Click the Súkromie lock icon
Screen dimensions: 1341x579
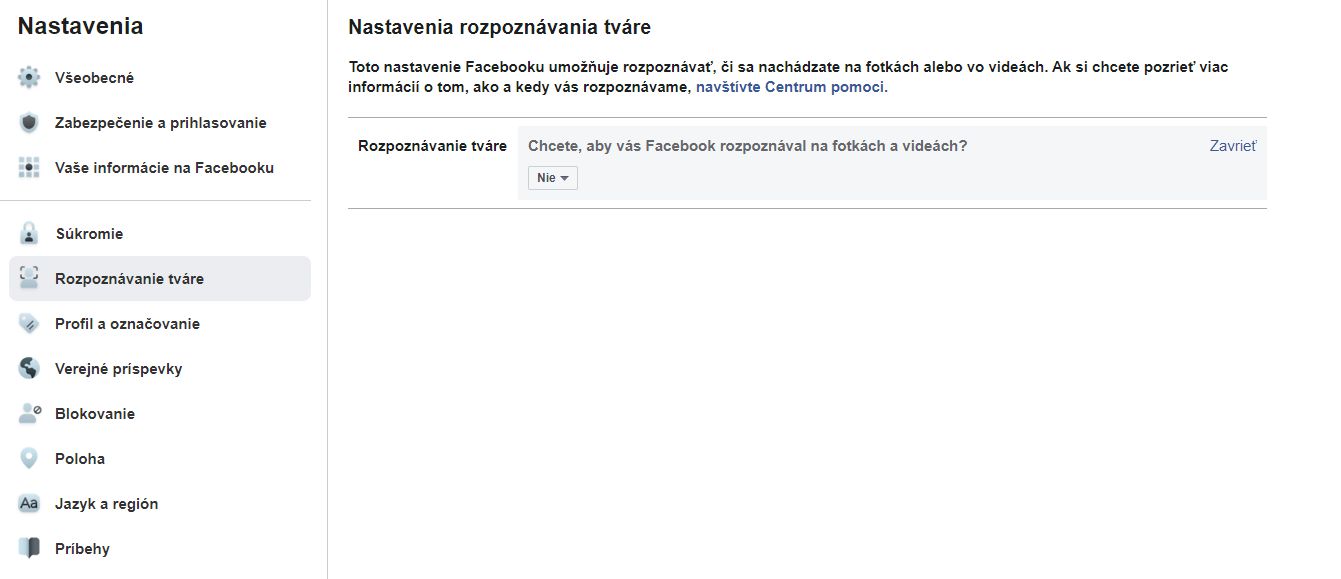[x=29, y=234]
